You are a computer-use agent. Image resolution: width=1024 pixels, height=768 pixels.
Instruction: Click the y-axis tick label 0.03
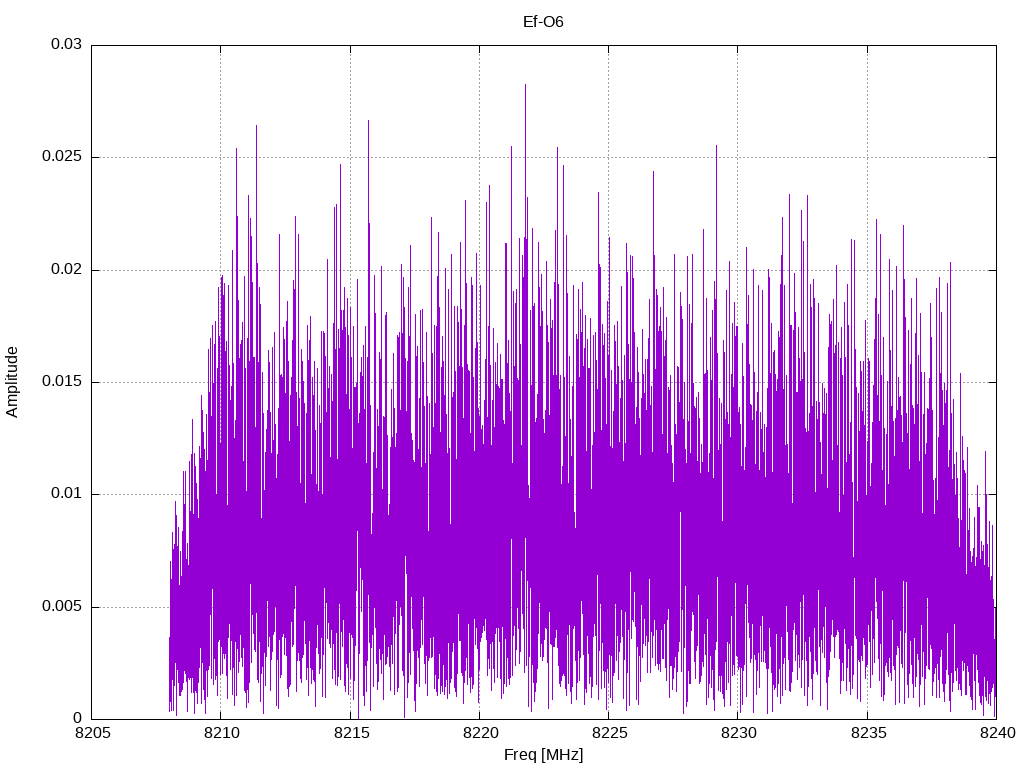click(67, 44)
